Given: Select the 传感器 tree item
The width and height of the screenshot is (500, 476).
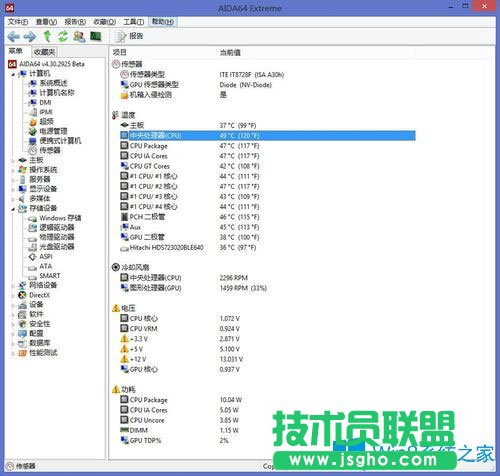Looking at the screenshot, I should [45, 150].
